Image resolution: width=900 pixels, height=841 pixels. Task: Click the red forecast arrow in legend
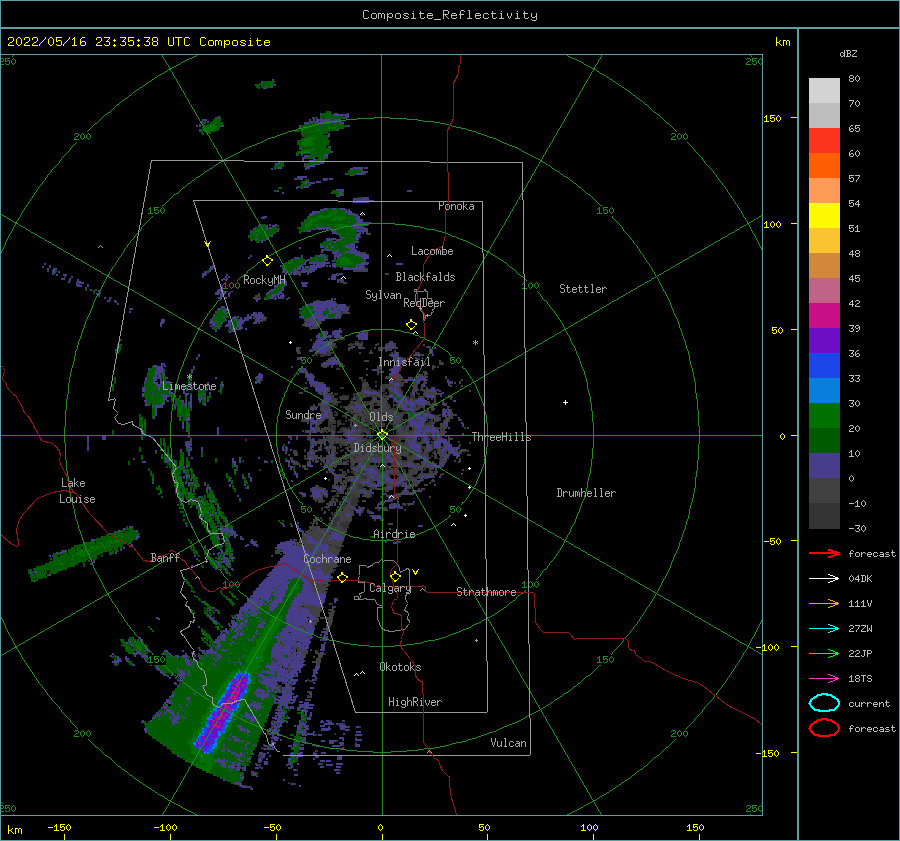(824, 553)
